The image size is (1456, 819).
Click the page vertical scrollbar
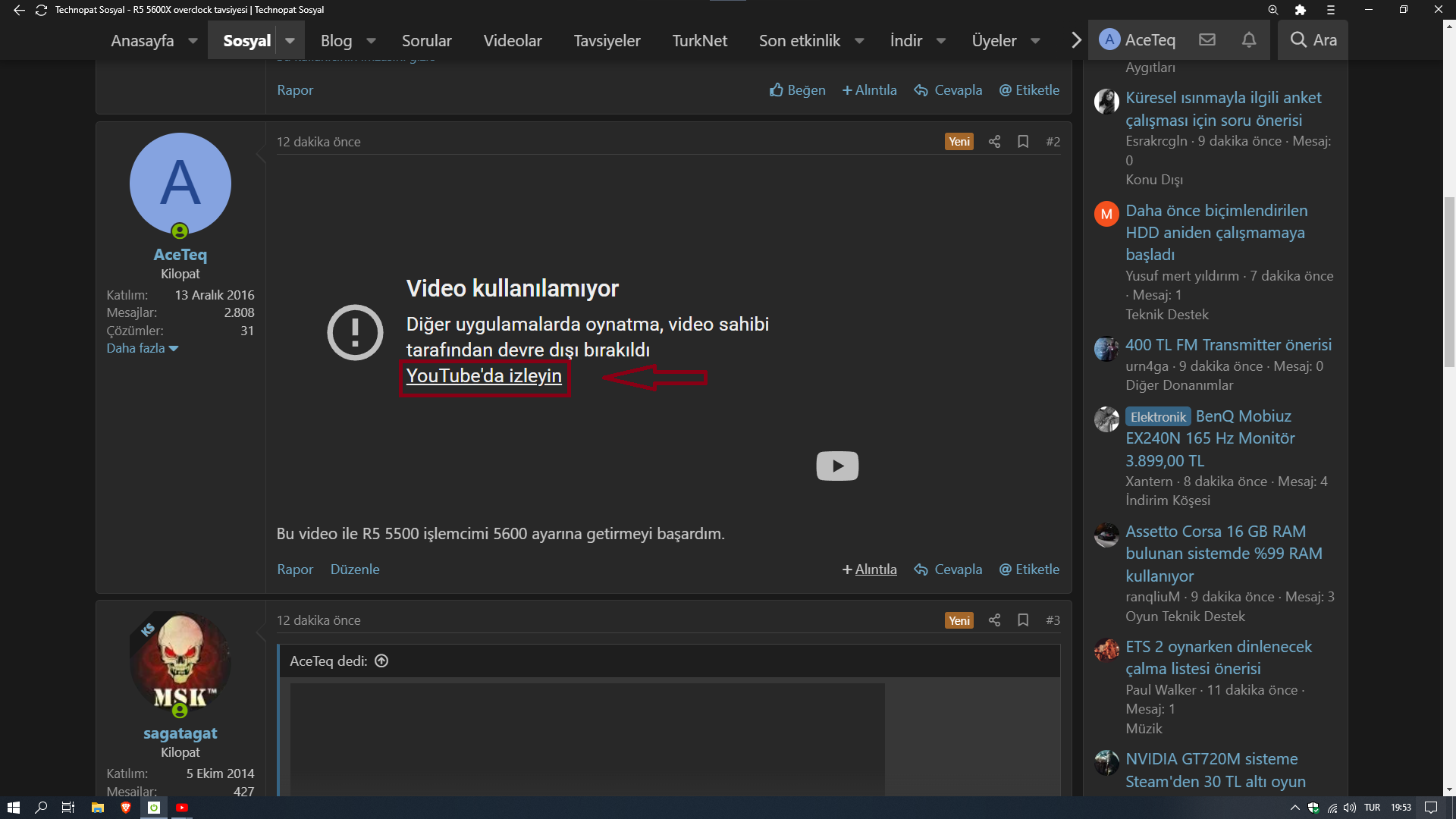click(x=1449, y=281)
